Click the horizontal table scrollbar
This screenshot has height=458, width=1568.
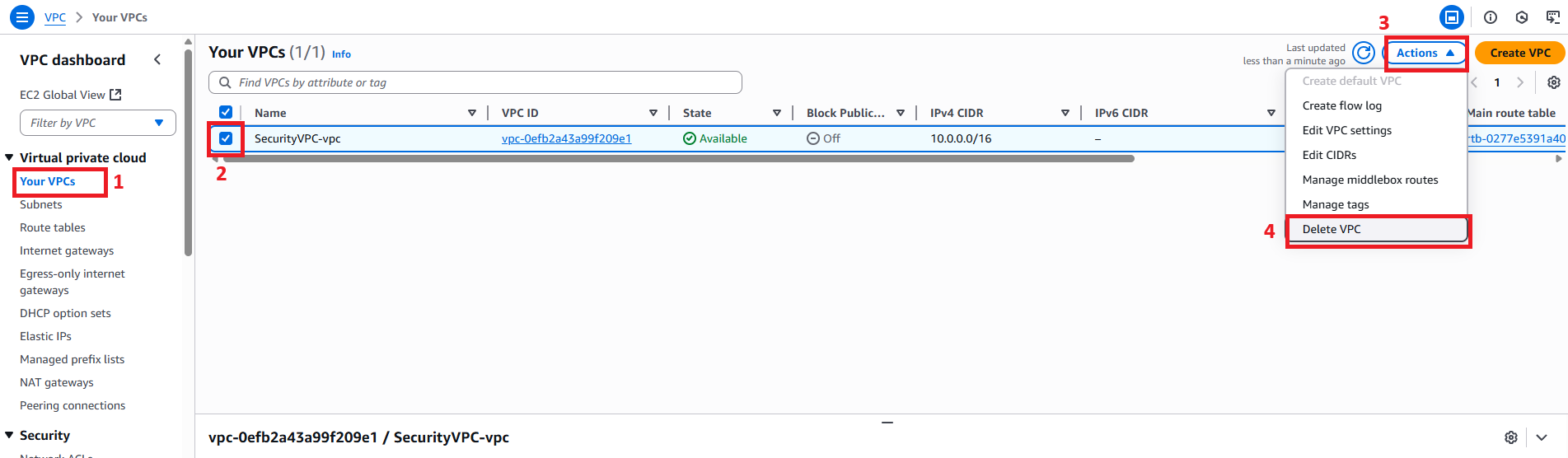tap(679, 158)
